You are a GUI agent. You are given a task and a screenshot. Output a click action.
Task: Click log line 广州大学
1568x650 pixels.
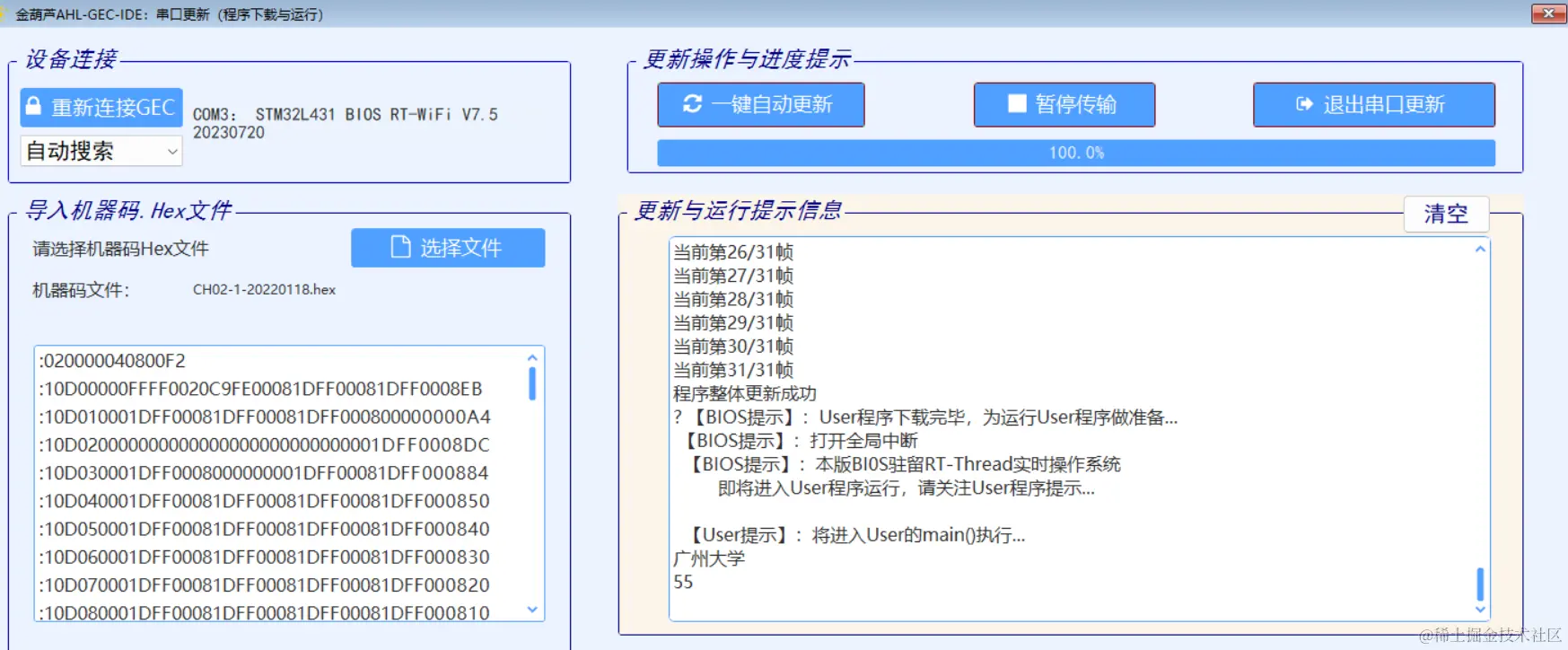(709, 558)
